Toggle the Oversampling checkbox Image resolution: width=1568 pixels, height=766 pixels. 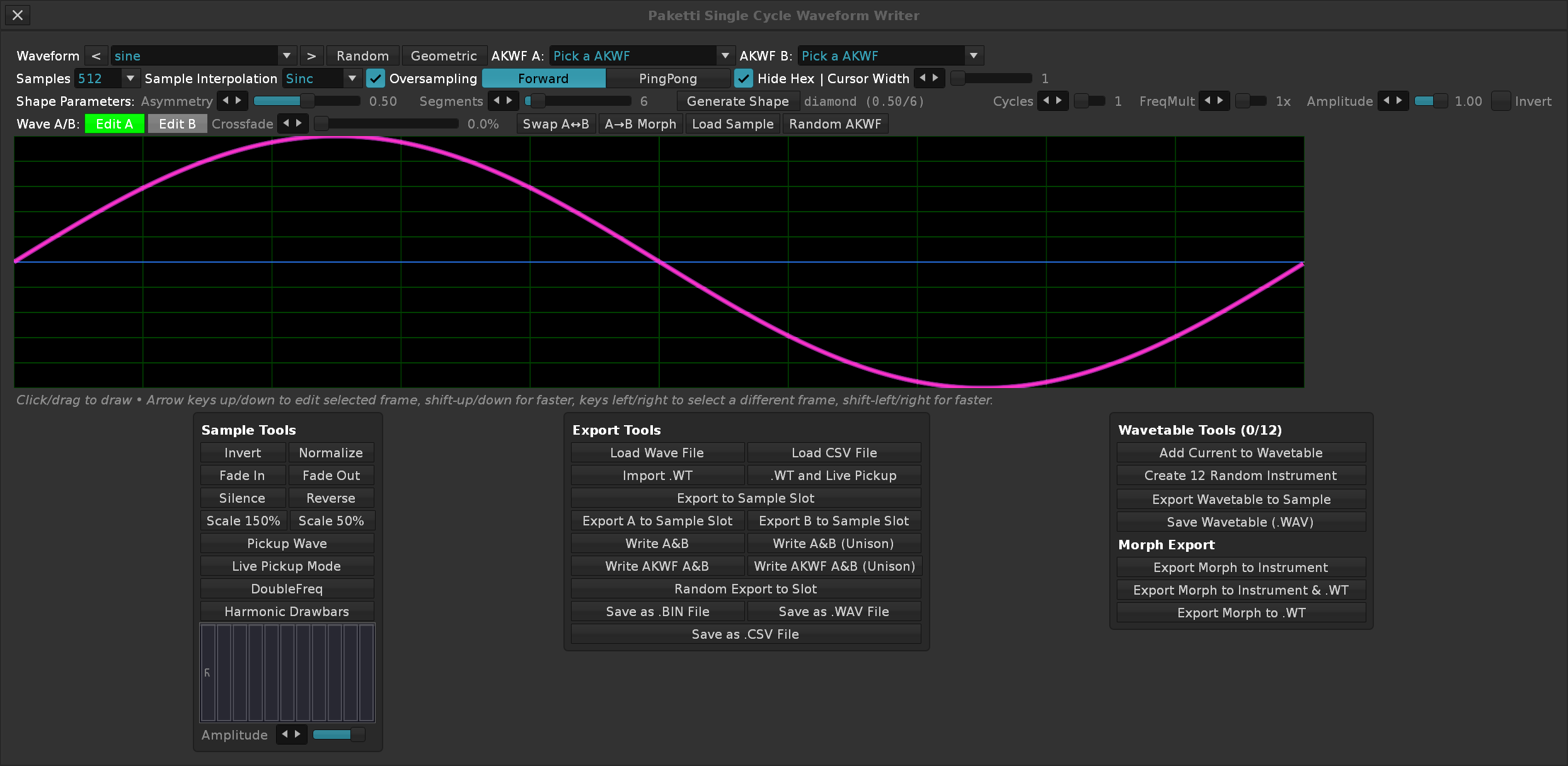(375, 78)
